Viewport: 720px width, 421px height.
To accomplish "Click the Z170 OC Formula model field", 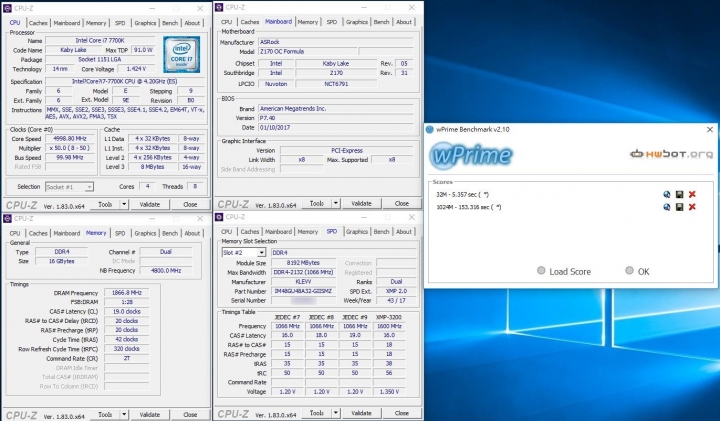I will pyautogui.click(x=307, y=51).
